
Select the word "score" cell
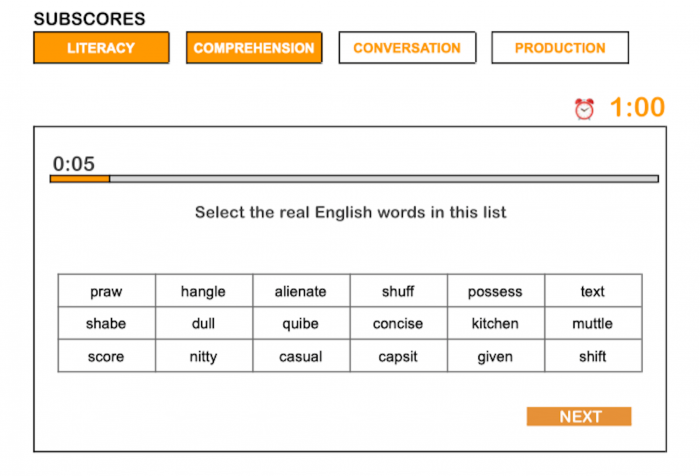pos(106,357)
